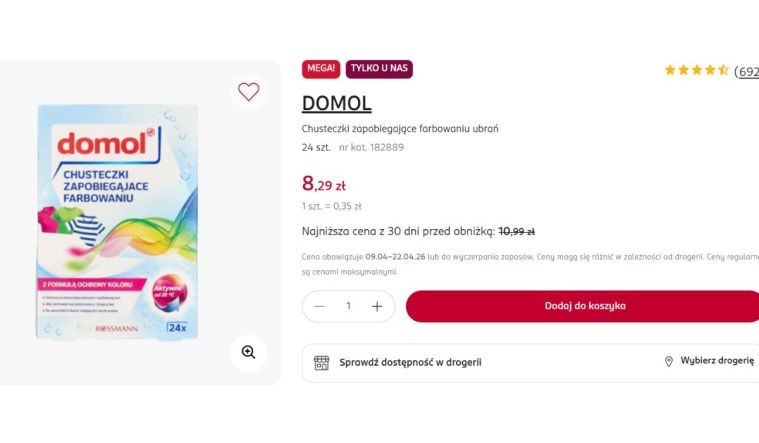
Task: Click the red MEGA! badge
Action: 320,69
